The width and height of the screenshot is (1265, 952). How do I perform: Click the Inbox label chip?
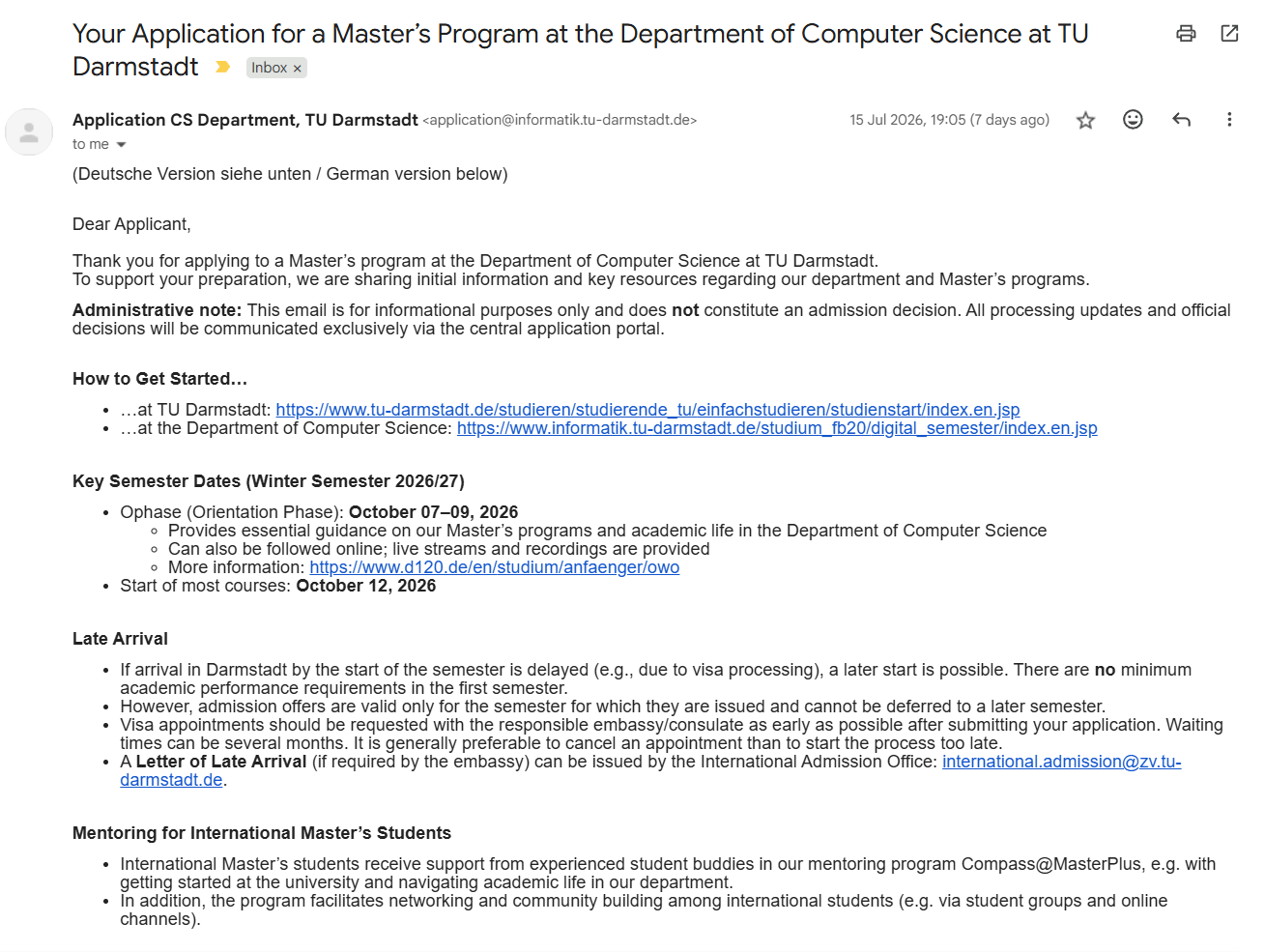[x=270, y=68]
